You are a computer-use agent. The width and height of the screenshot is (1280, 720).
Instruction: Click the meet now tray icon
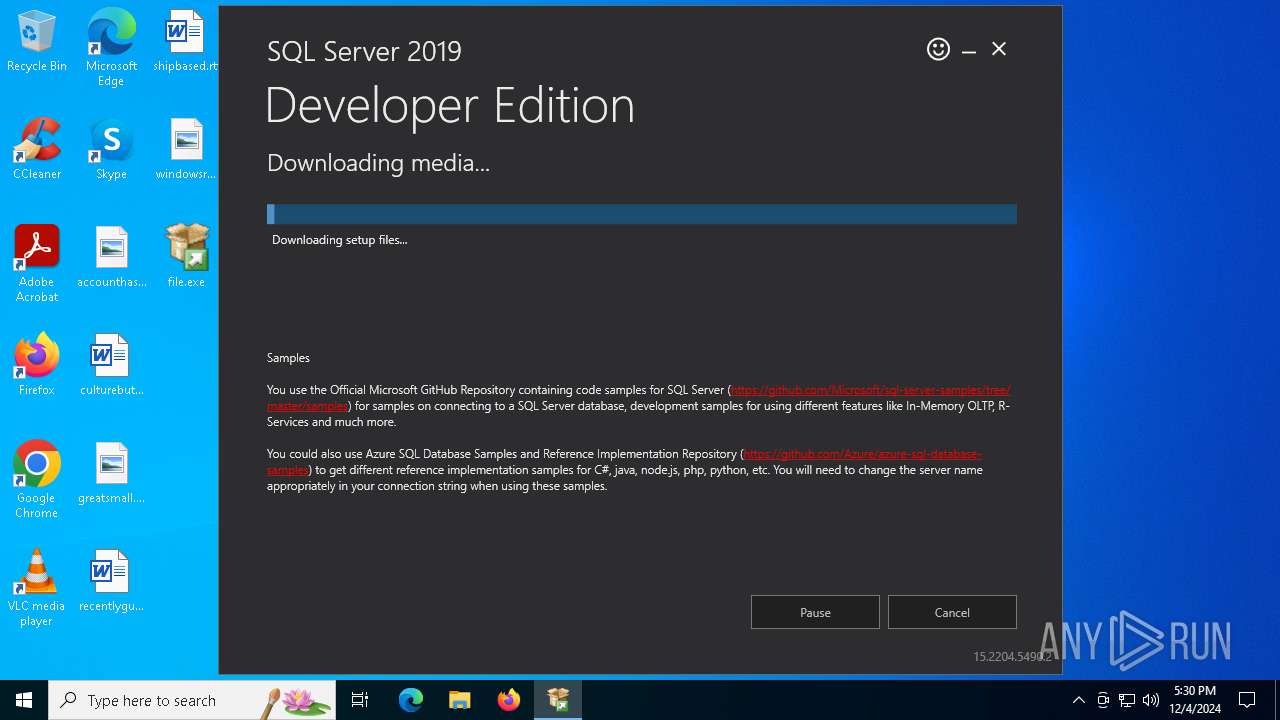tap(1103, 700)
